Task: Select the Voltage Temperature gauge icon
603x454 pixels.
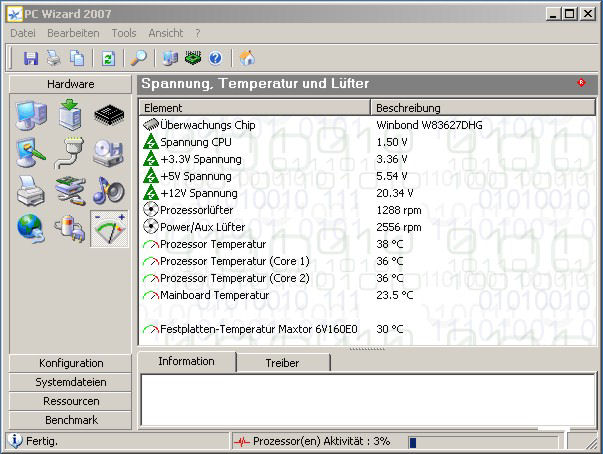Action: [x=109, y=229]
